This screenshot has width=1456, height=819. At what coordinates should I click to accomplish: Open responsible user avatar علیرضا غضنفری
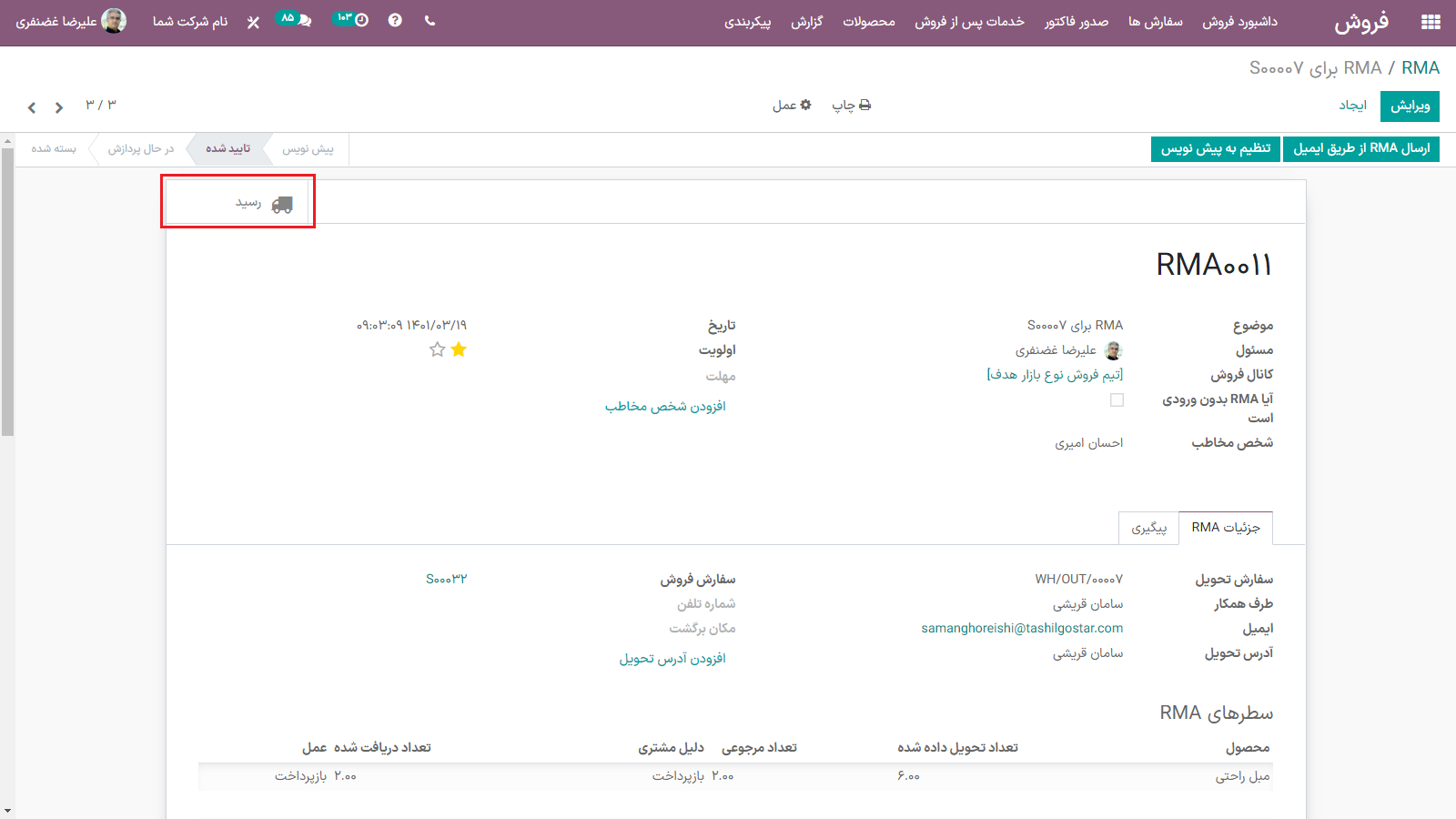pos(1113,350)
